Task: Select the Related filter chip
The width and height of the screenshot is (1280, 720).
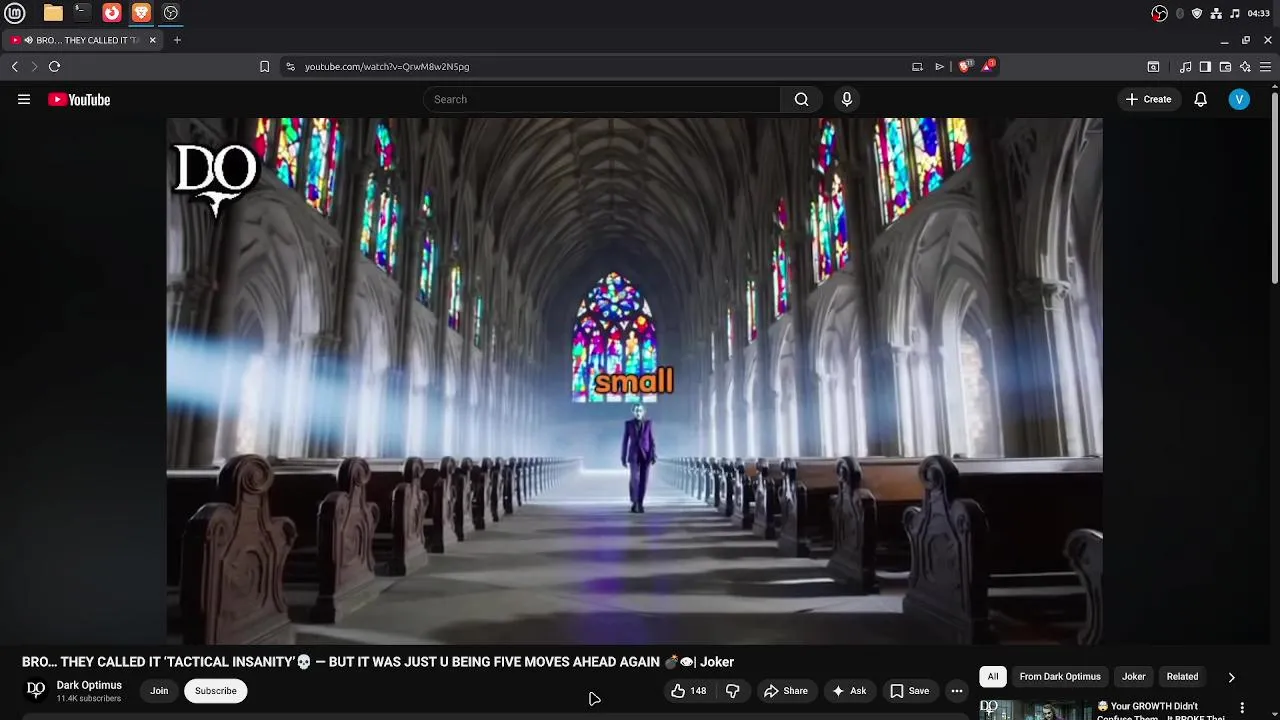Action: [x=1182, y=677]
